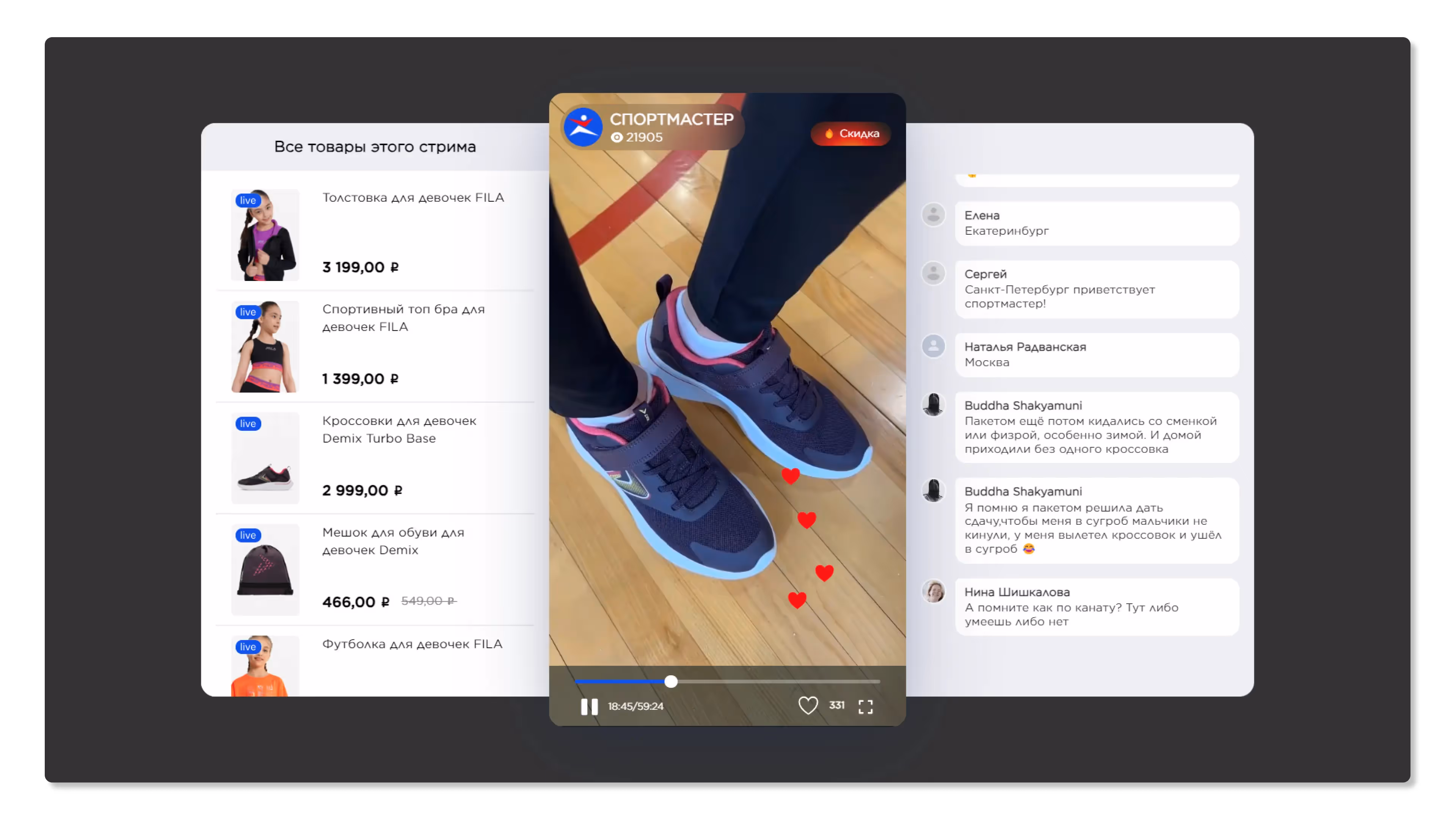Click the 3 199,00 ₽ price
This screenshot has height=819, width=1456.
point(361,267)
